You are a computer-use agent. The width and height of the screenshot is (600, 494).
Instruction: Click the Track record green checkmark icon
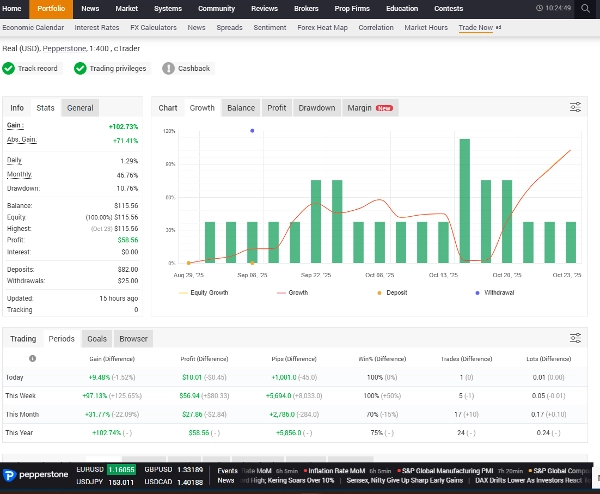[9, 68]
